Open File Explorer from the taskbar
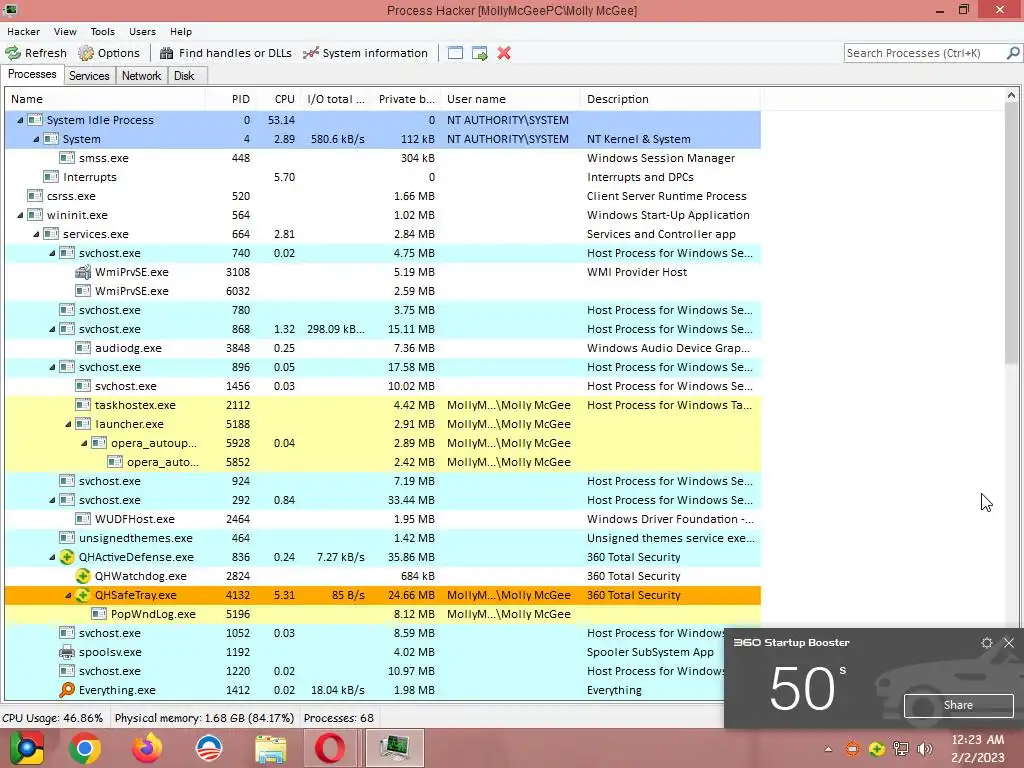Viewport: 1024px width, 768px height. click(x=270, y=748)
